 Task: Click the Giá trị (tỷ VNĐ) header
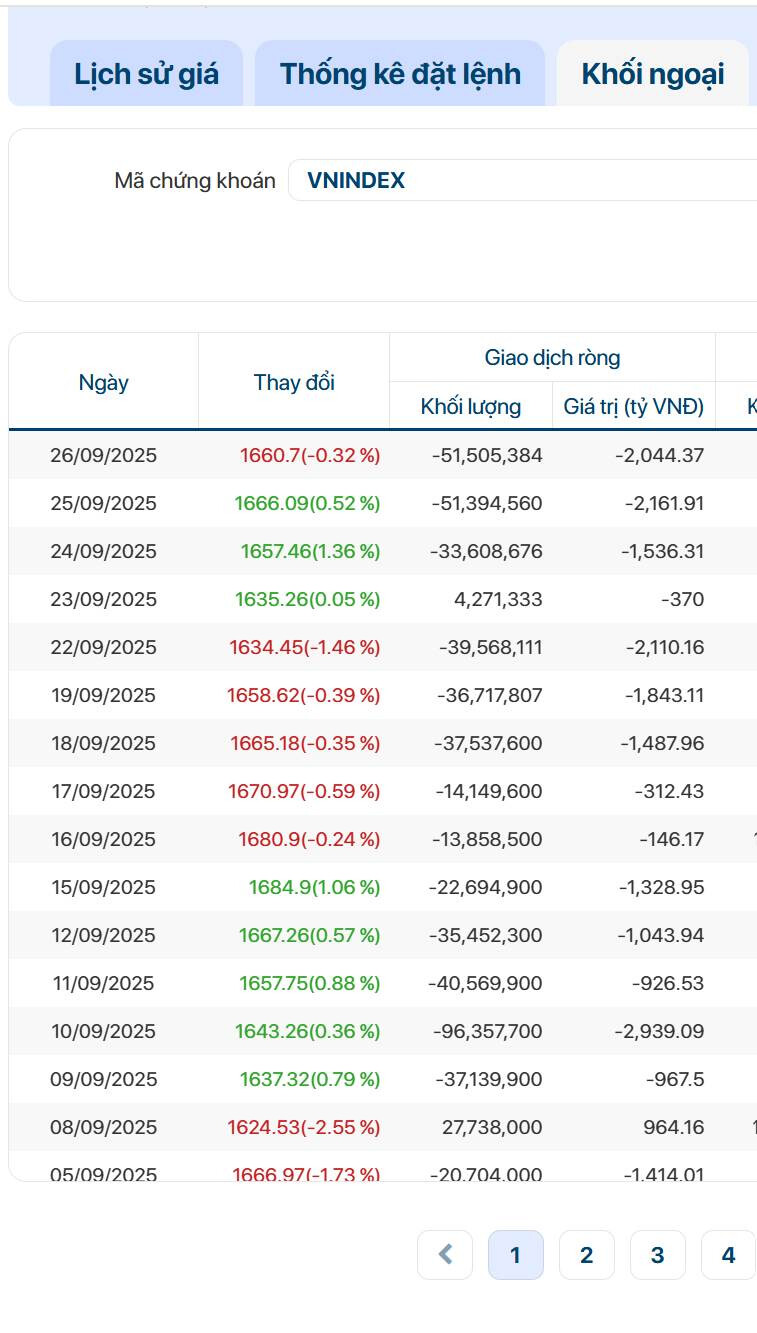point(633,406)
